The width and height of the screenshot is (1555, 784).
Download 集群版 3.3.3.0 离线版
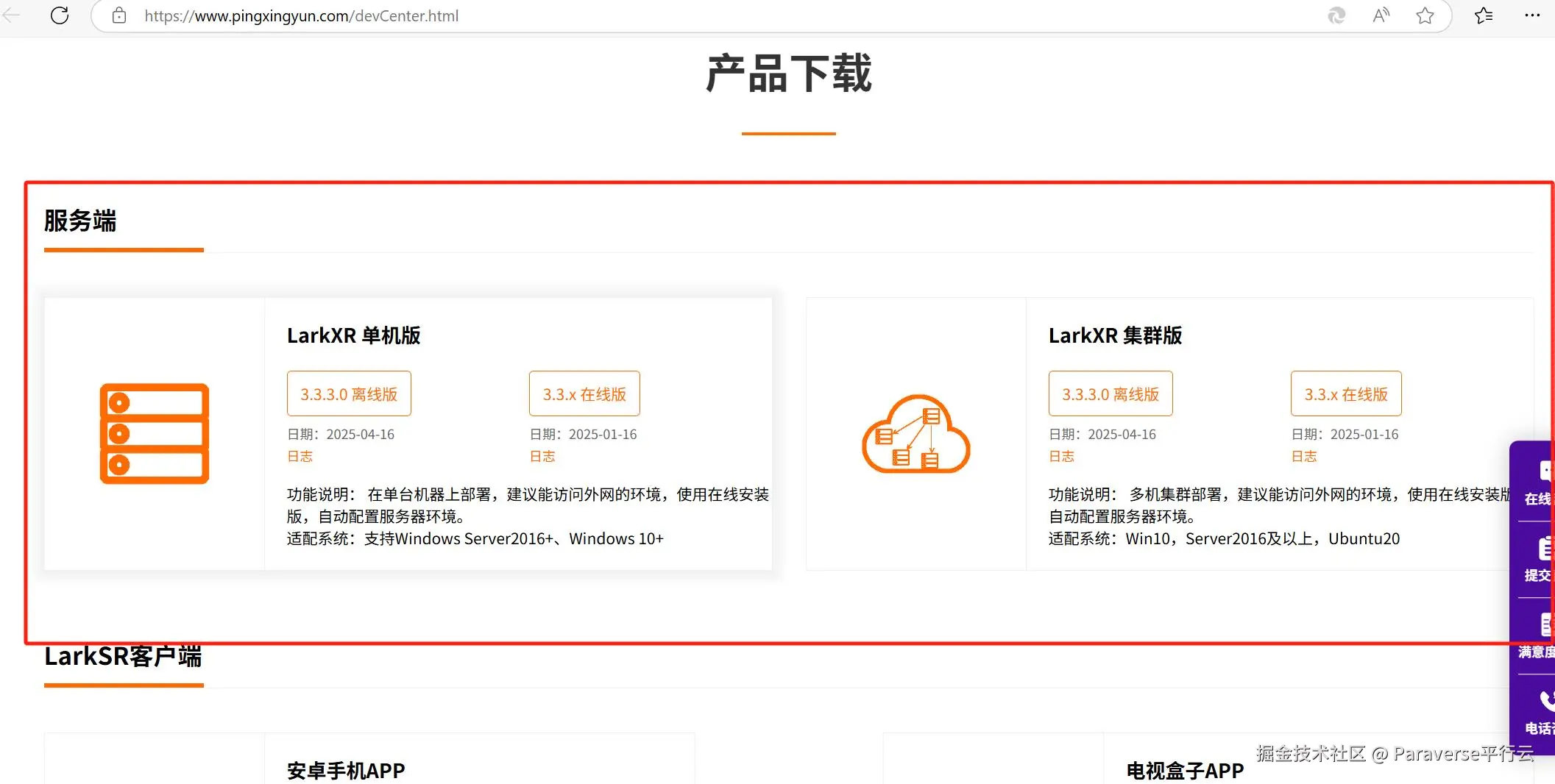[x=1111, y=393]
